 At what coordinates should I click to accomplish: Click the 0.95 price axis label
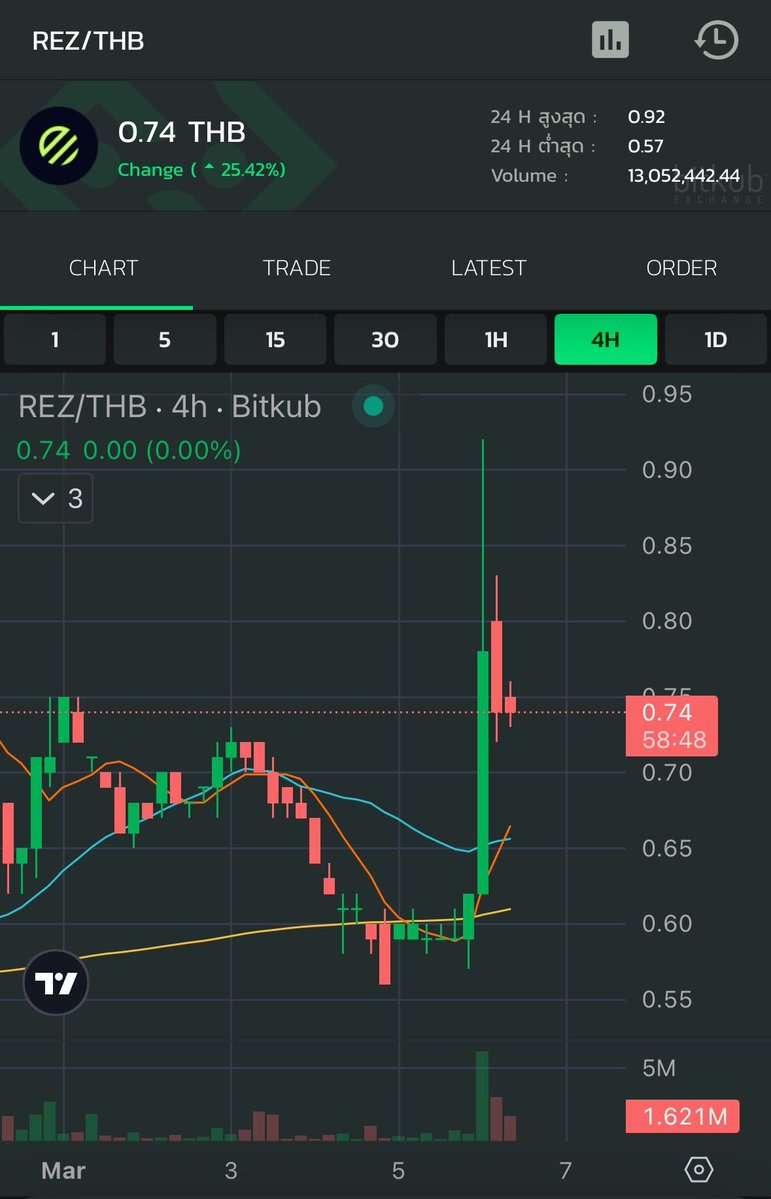[x=667, y=395]
